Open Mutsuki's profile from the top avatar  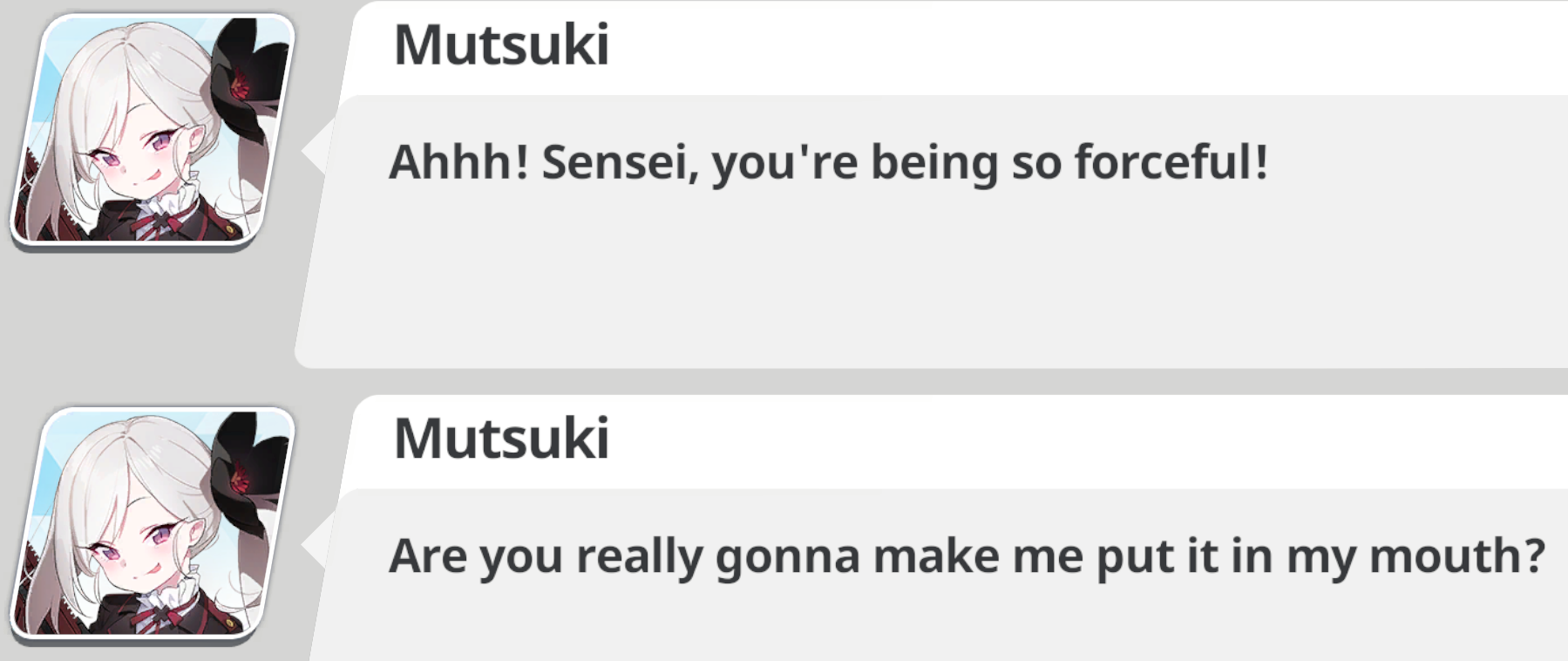coord(153,131)
